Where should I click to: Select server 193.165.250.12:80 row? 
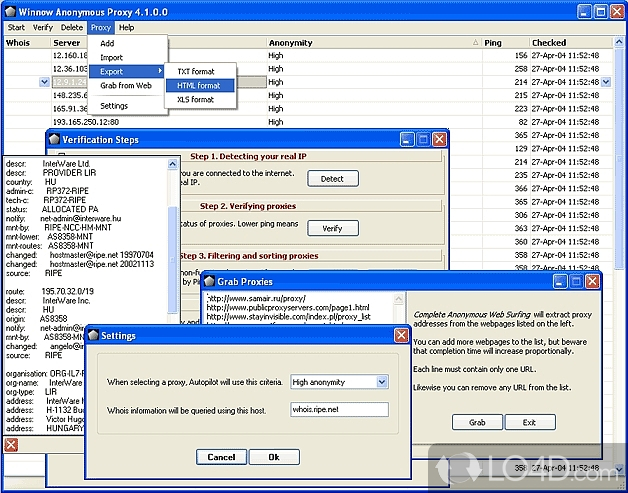pos(86,122)
